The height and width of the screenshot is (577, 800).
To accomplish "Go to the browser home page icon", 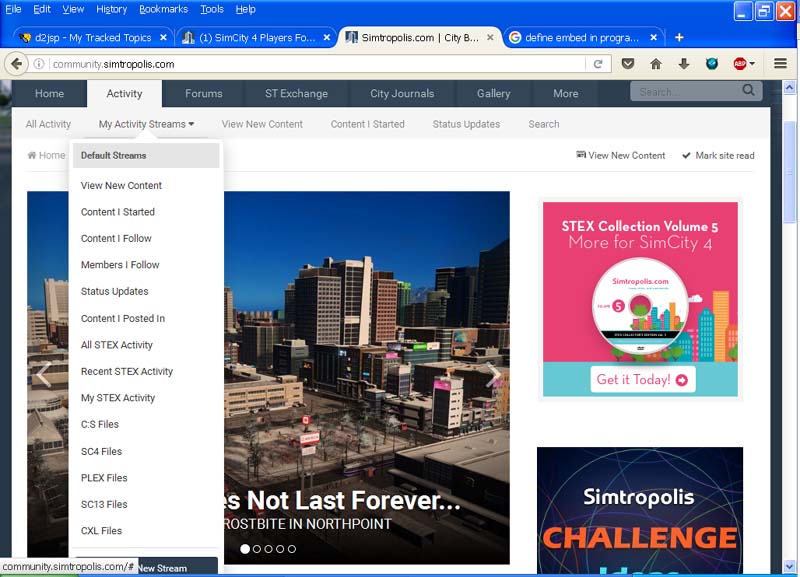I will pos(656,64).
